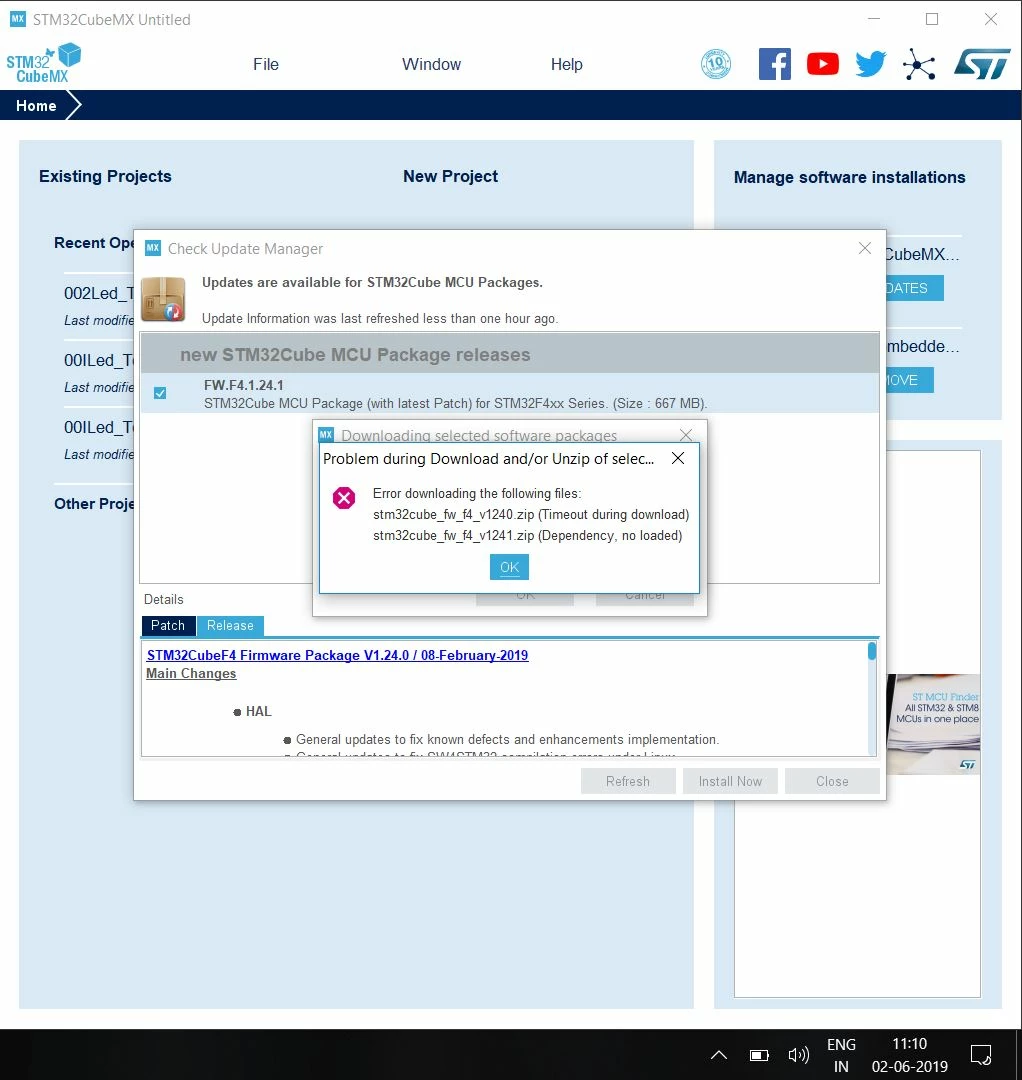Click the ST community network star icon
Viewport: 1022px width, 1080px height.
tap(919, 64)
